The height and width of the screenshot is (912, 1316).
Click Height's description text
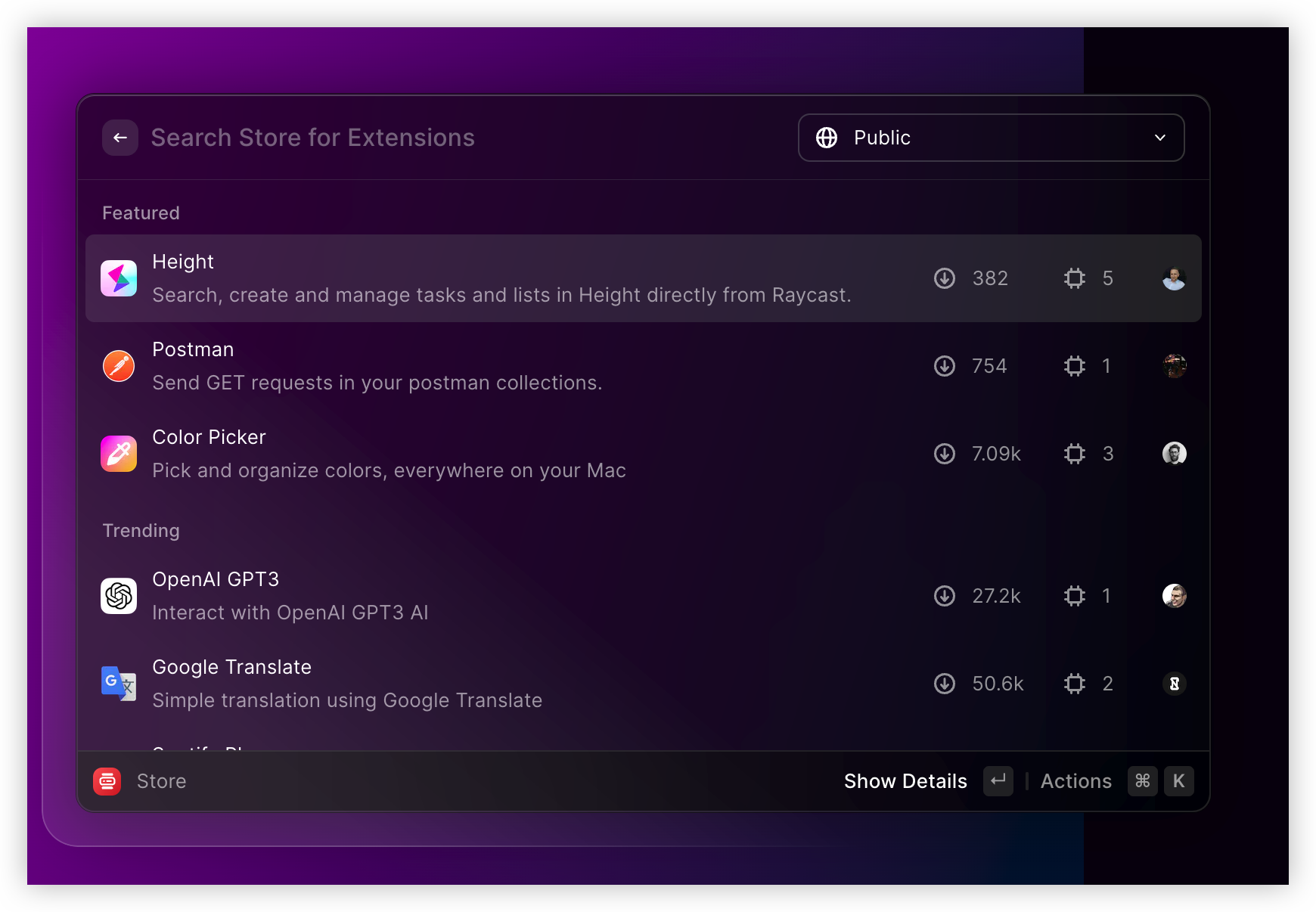click(501, 295)
